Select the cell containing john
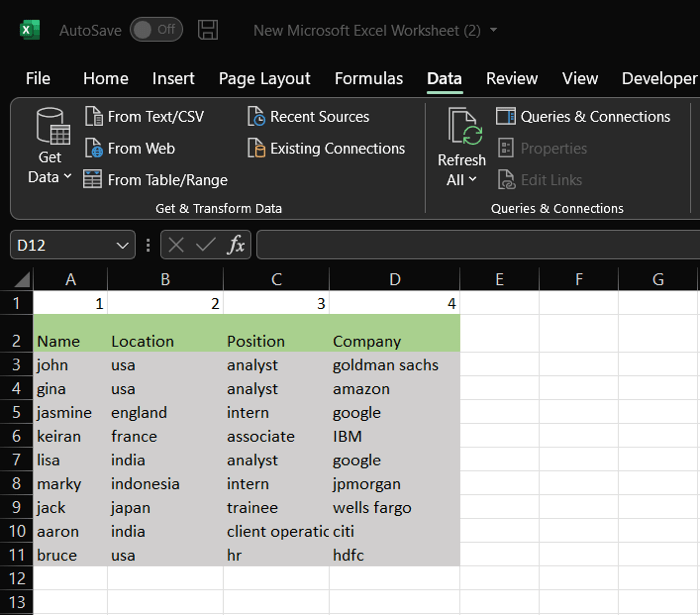Viewport: 700px width, 615px height. point(70,365)
